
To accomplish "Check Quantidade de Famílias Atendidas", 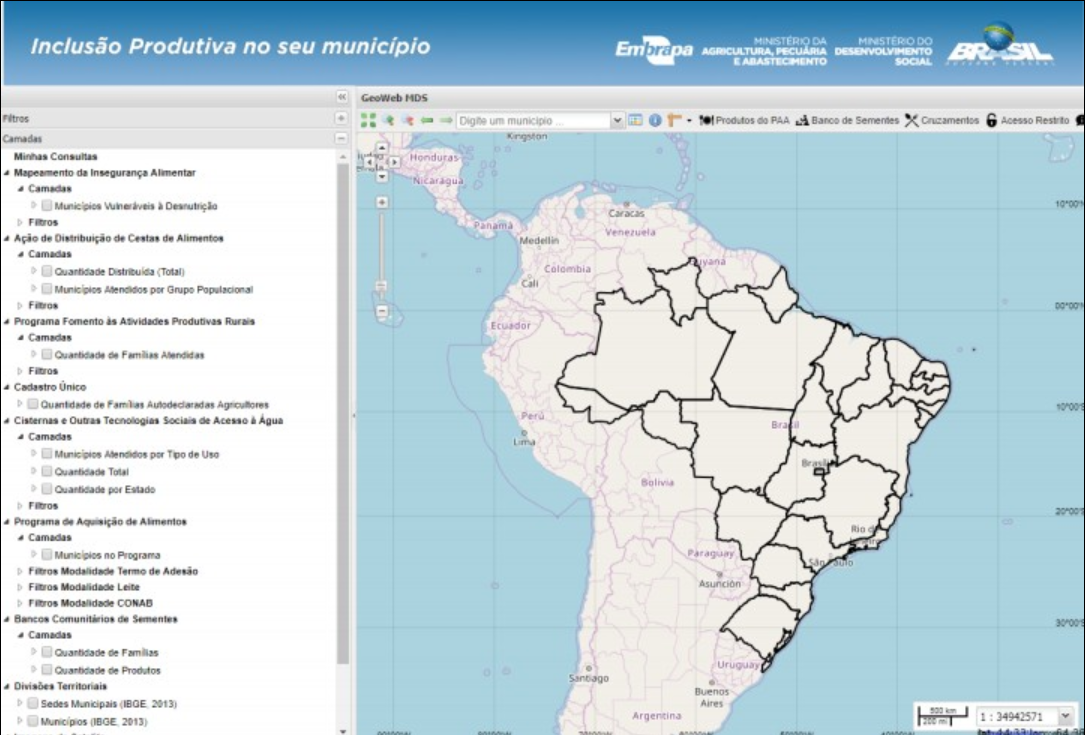I will click(47, 354).
